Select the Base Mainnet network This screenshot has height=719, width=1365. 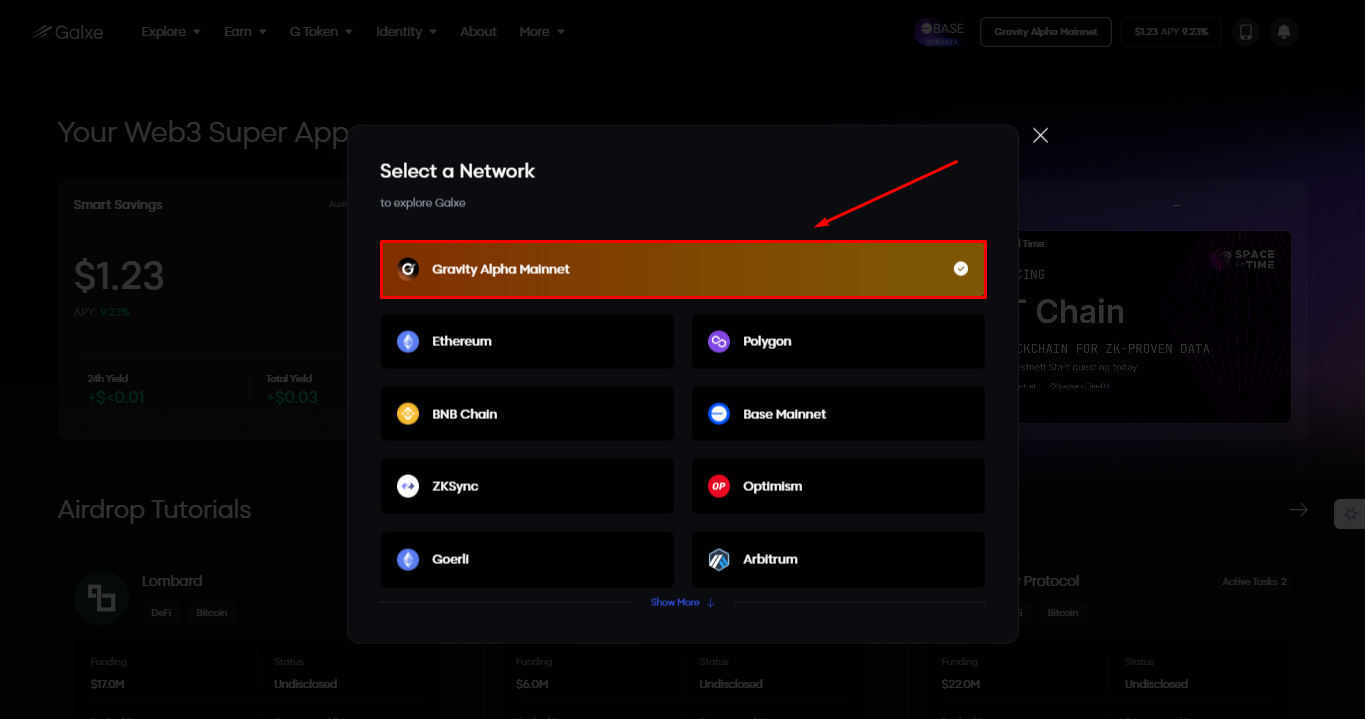[838, 414]
